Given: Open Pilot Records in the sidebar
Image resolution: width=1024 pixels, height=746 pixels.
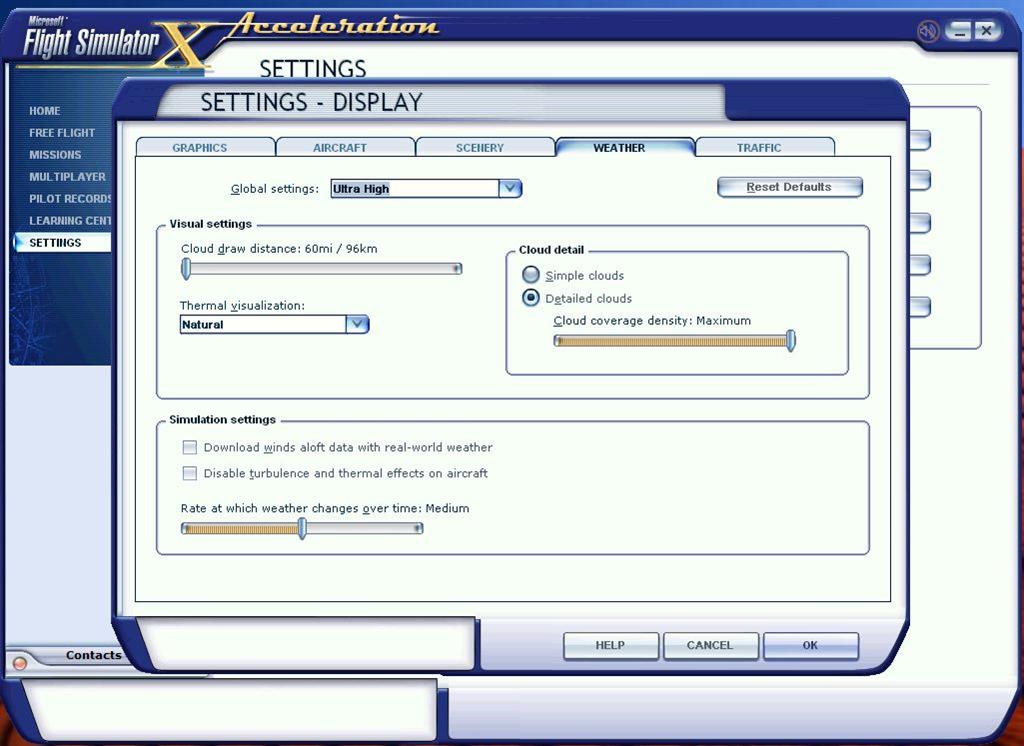Looking at the screenshot, I should [x=70, y=199].
